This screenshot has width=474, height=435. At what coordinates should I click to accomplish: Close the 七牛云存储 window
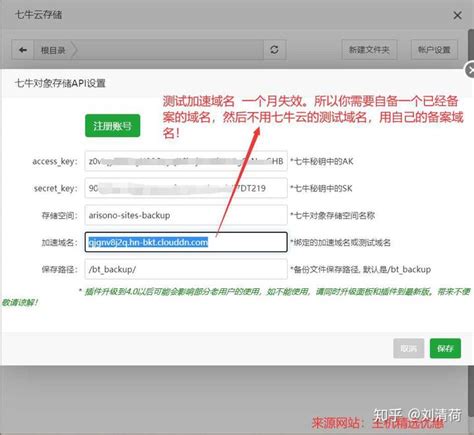(x=457, y=15)
